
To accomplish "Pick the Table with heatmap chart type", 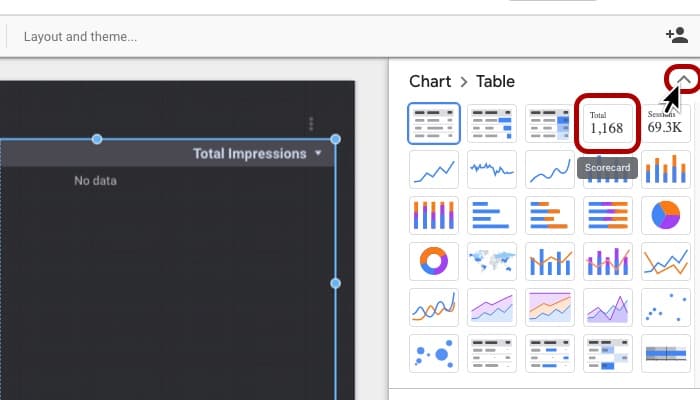I will [549, 124].
